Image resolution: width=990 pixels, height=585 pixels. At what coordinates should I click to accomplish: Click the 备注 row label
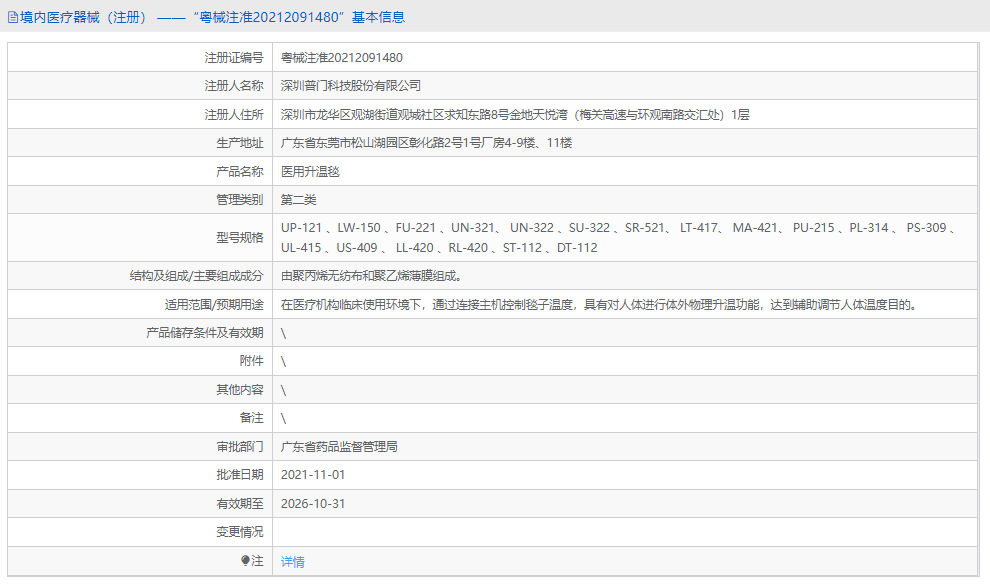[246, 417]
